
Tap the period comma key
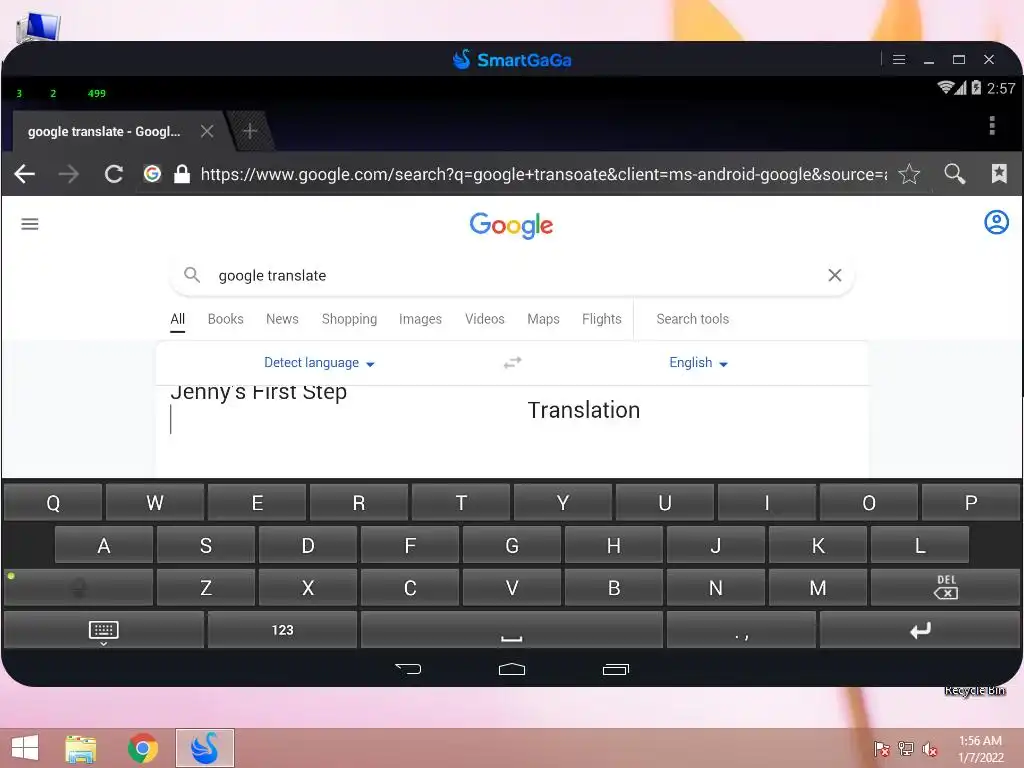click(741, 630)
